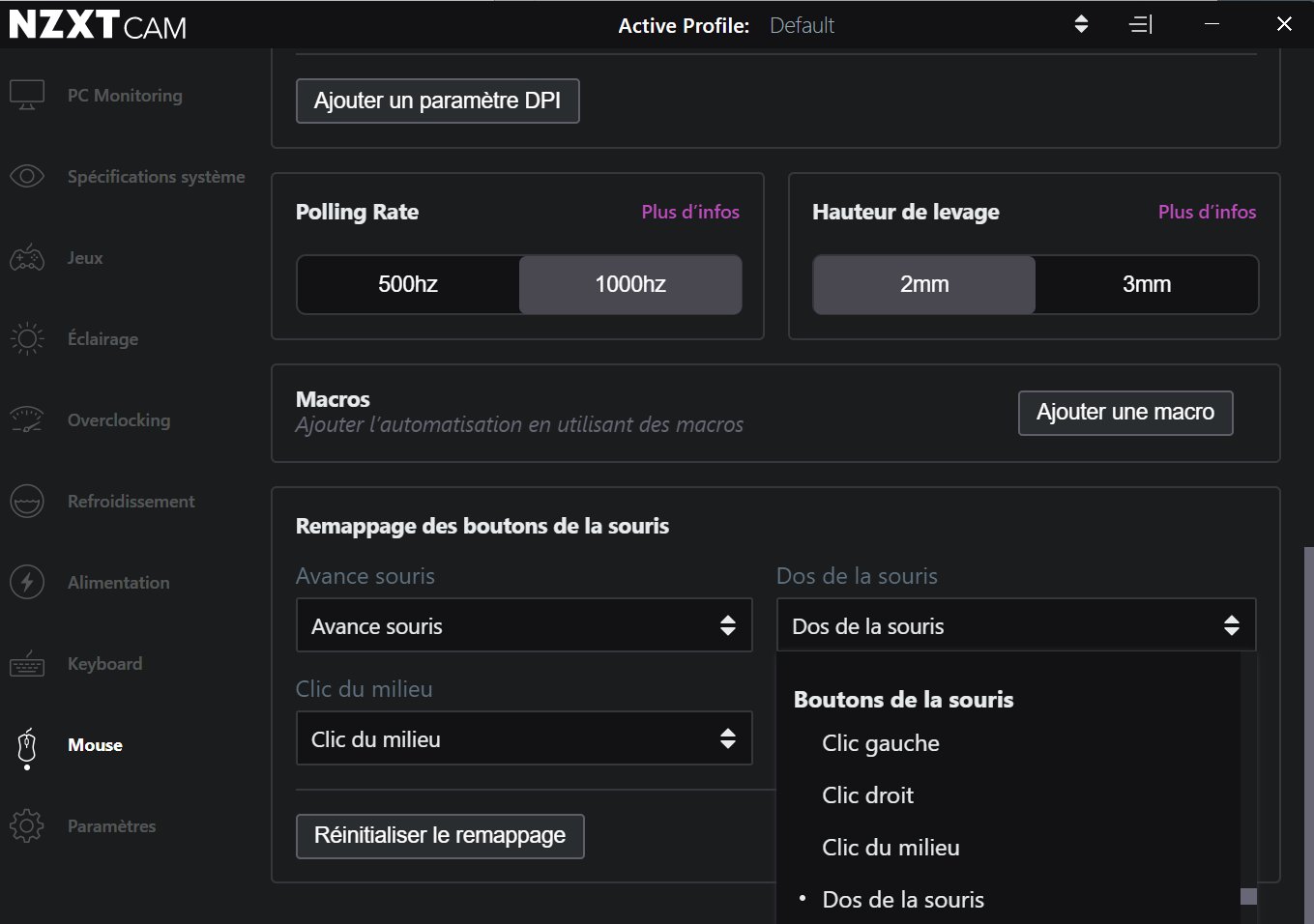Select the Overclocking gauge icon
The width and height of the screenshot is (1314, 924).
tap(27, 419)
